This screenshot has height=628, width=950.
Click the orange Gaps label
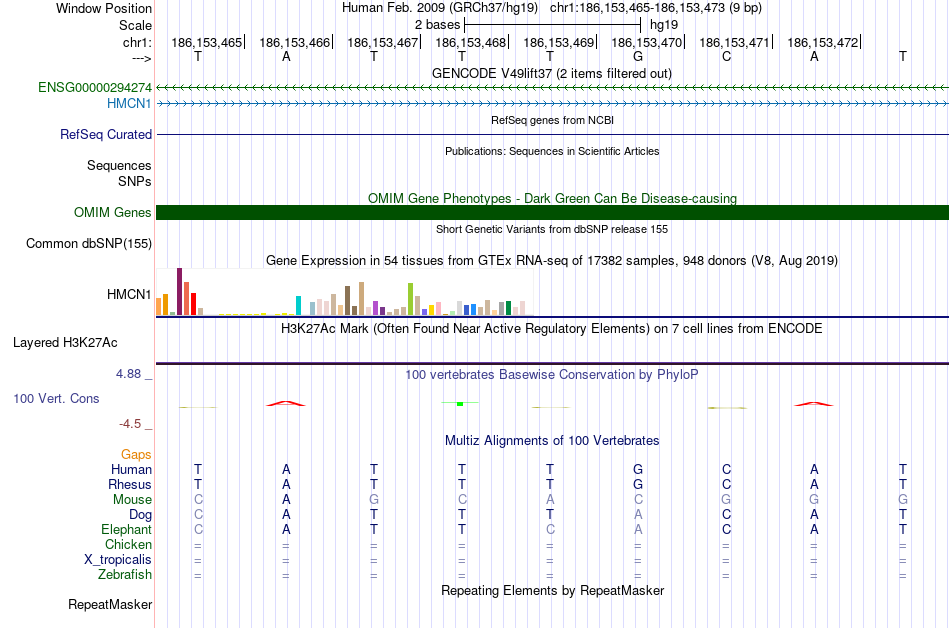pyautogui.click(x=136, y=455)
